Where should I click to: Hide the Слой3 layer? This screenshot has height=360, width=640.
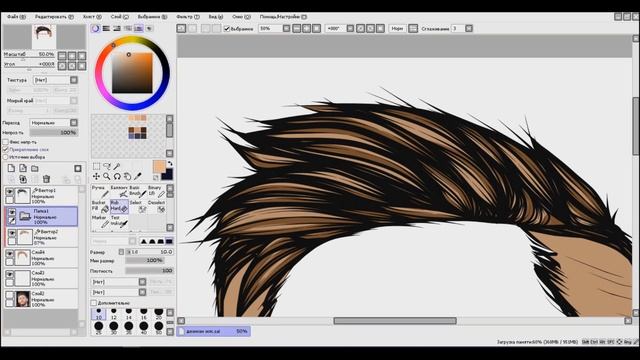pos(9,274)
